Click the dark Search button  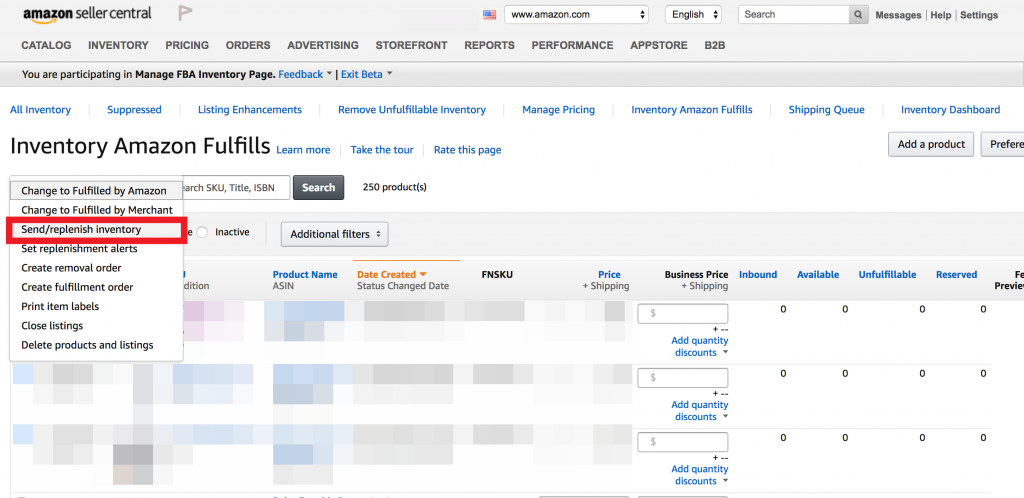click(x=319, y=187)
